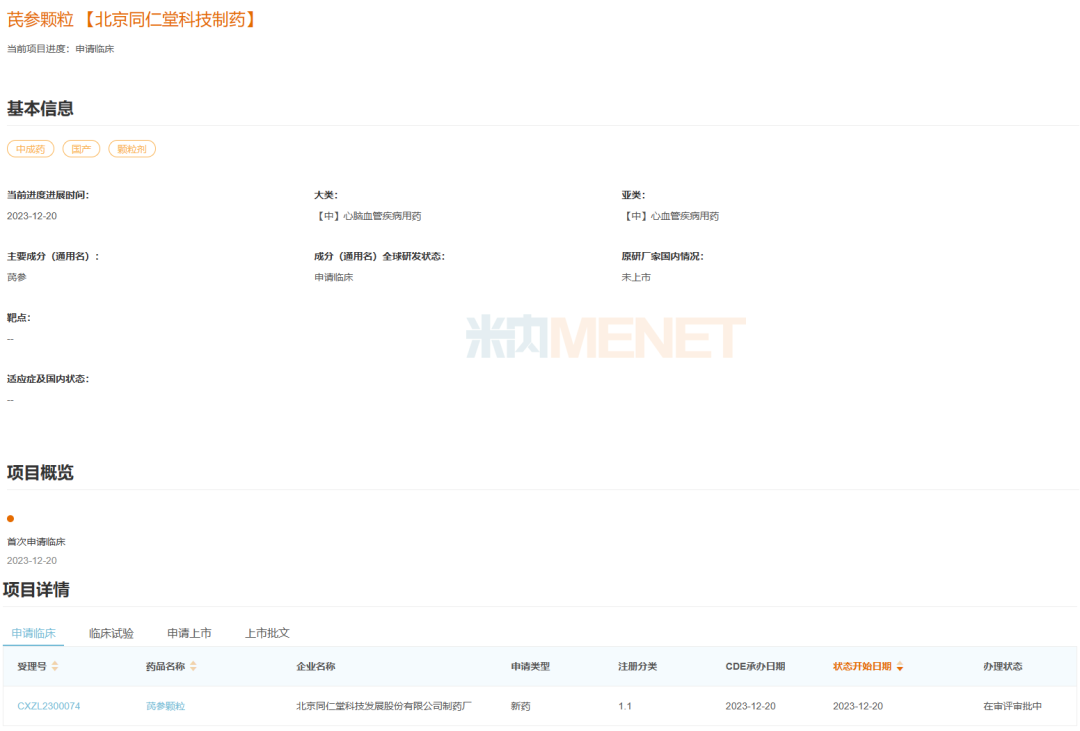This screenshot has width=1080, height=731.
Task: Click the page title 芪参颗粒【北京同仁堂科技制药】
Action: click(x=132, y=19)
